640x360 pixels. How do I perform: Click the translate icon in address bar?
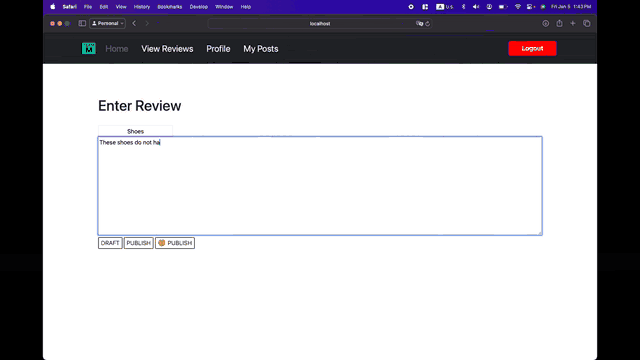pos(419,24)
